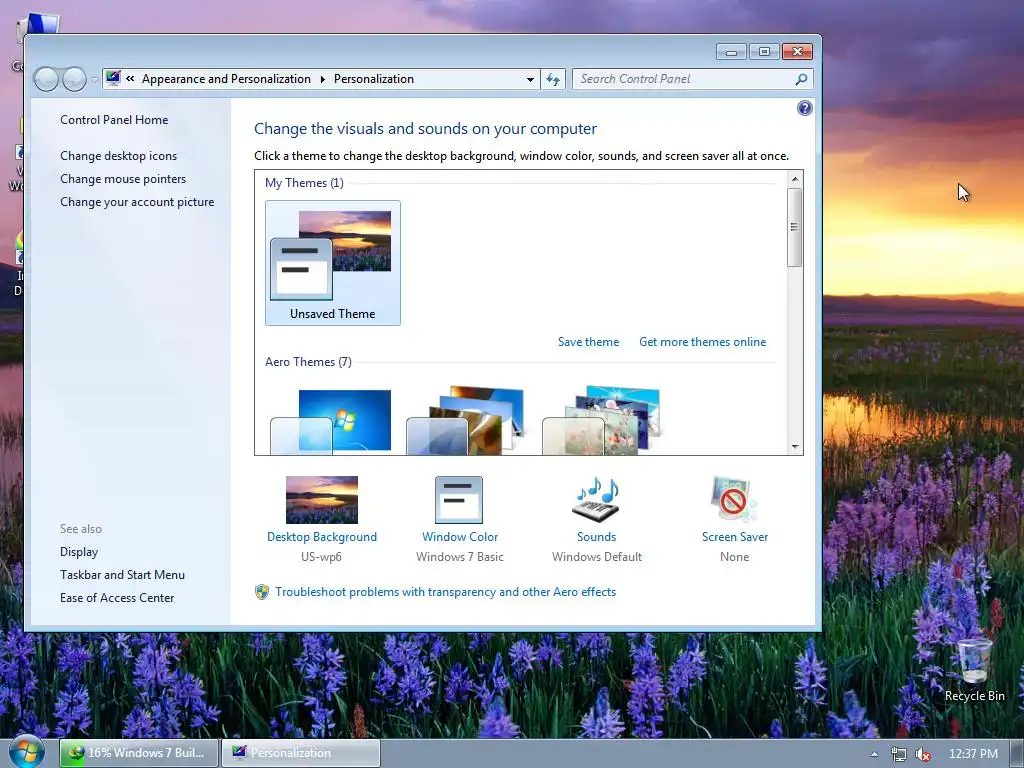The width and height of the screenshot is (1024, 768).
Task: Select the Characters Aero theme thumbnail
Action: click(602, 421)
